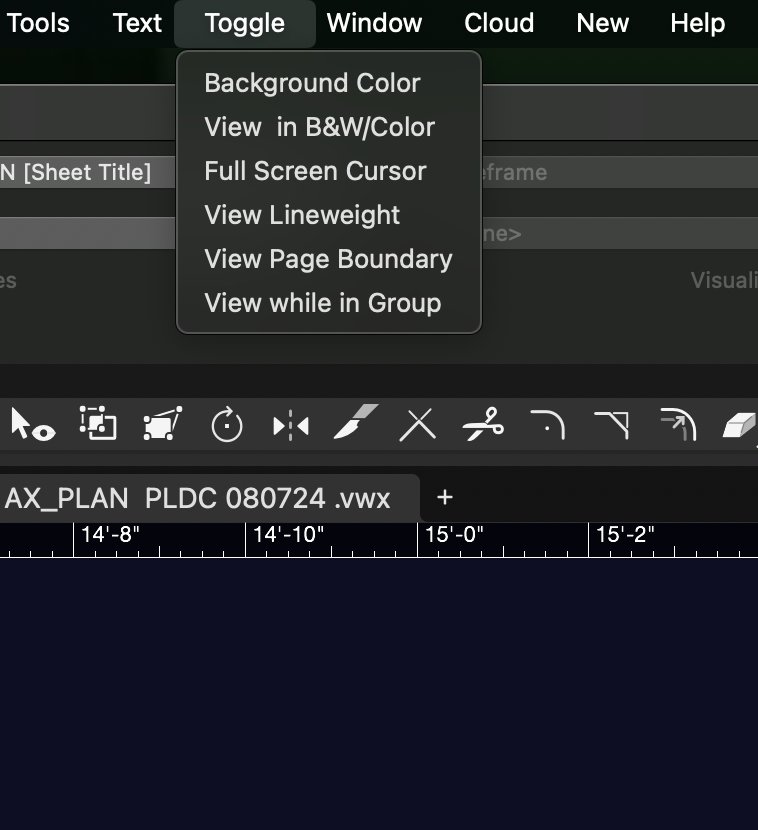
Task: Switch to AX_PLAN PLDC 080724 .vwx tab
Action: pyautogui.click(x=197, y=498)
